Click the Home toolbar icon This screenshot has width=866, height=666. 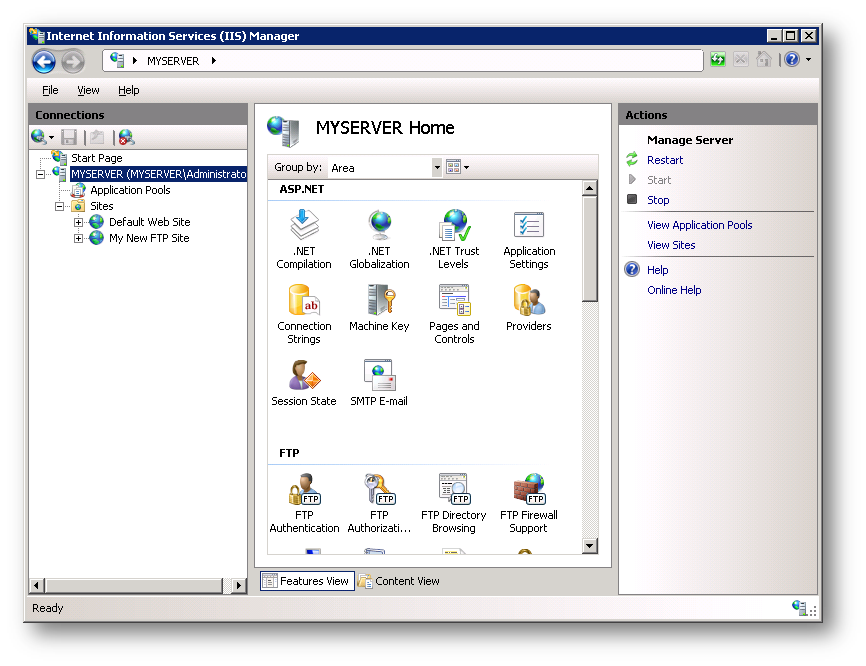[x=764, y=59]
